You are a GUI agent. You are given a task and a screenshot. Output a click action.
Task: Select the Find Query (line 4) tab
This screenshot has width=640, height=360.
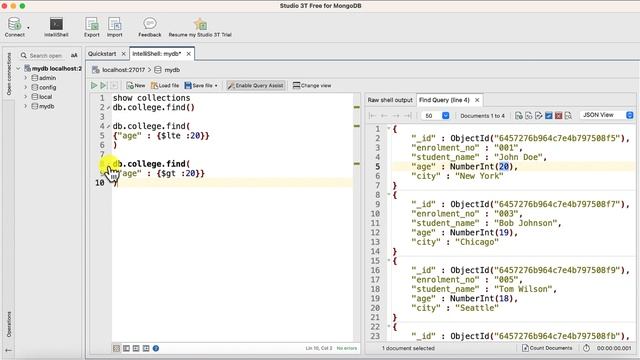click(444, 100)
